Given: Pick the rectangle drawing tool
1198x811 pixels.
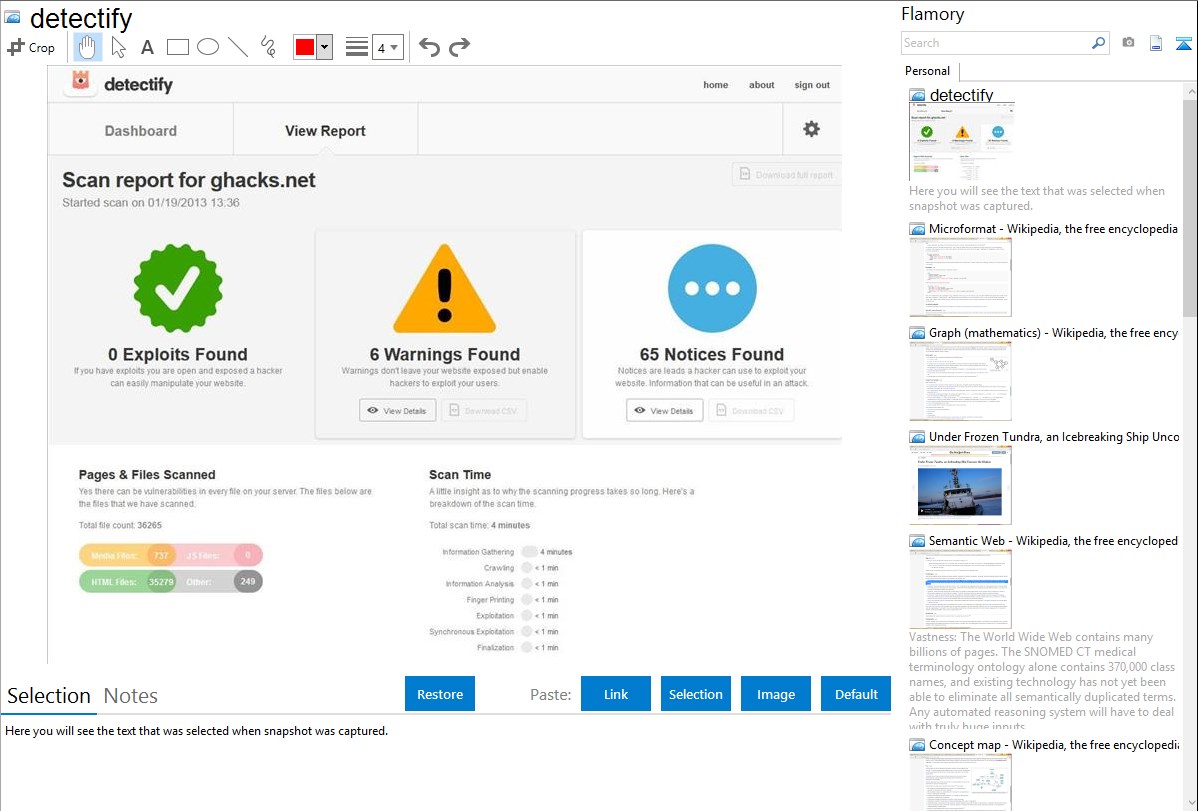Looking at the screenshot, I should point(177,47).
